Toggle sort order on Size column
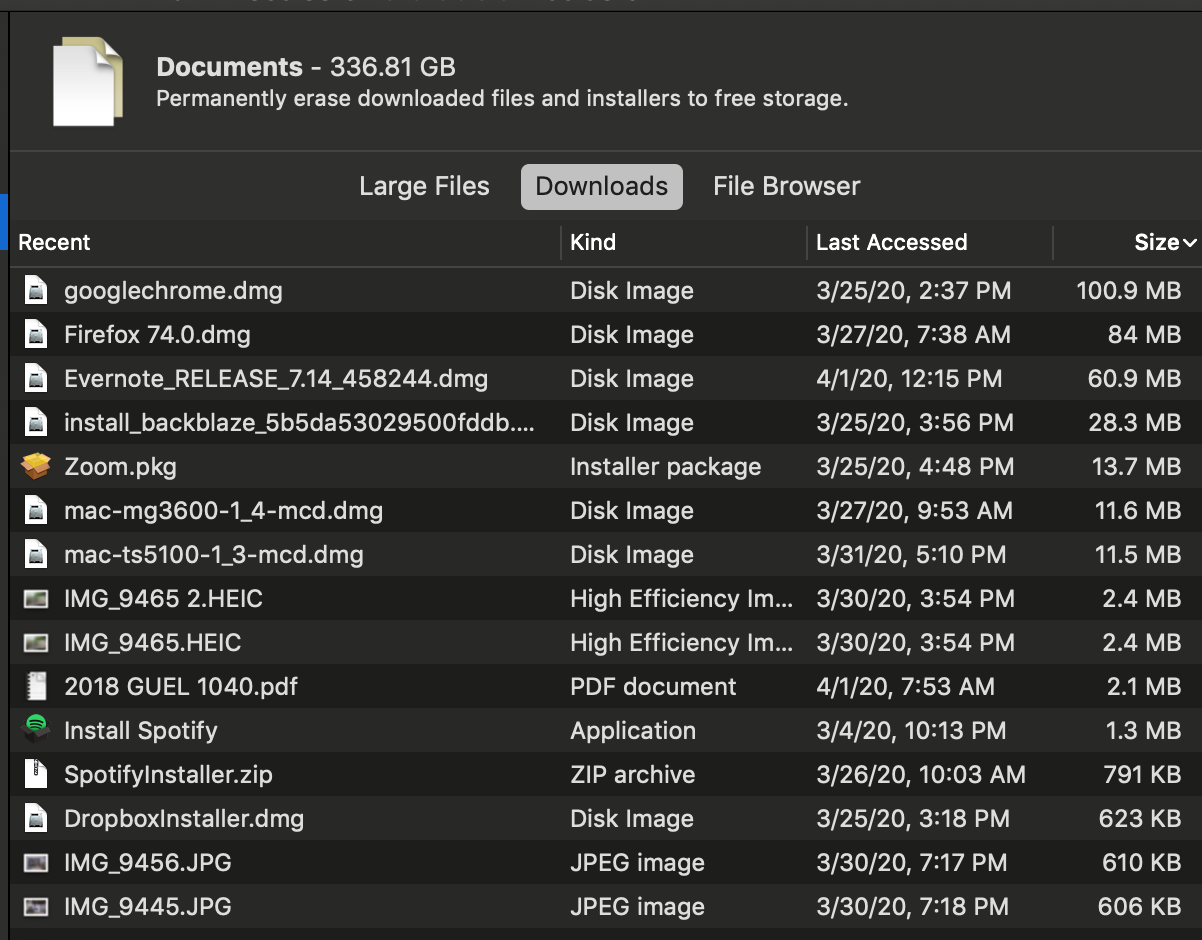The image size is (1202, 940). [x=1164, y=242]
